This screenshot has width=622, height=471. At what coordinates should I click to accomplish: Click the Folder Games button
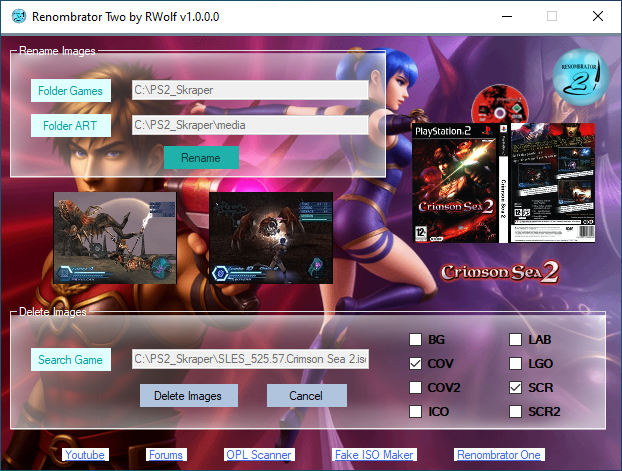click(71, 90)
